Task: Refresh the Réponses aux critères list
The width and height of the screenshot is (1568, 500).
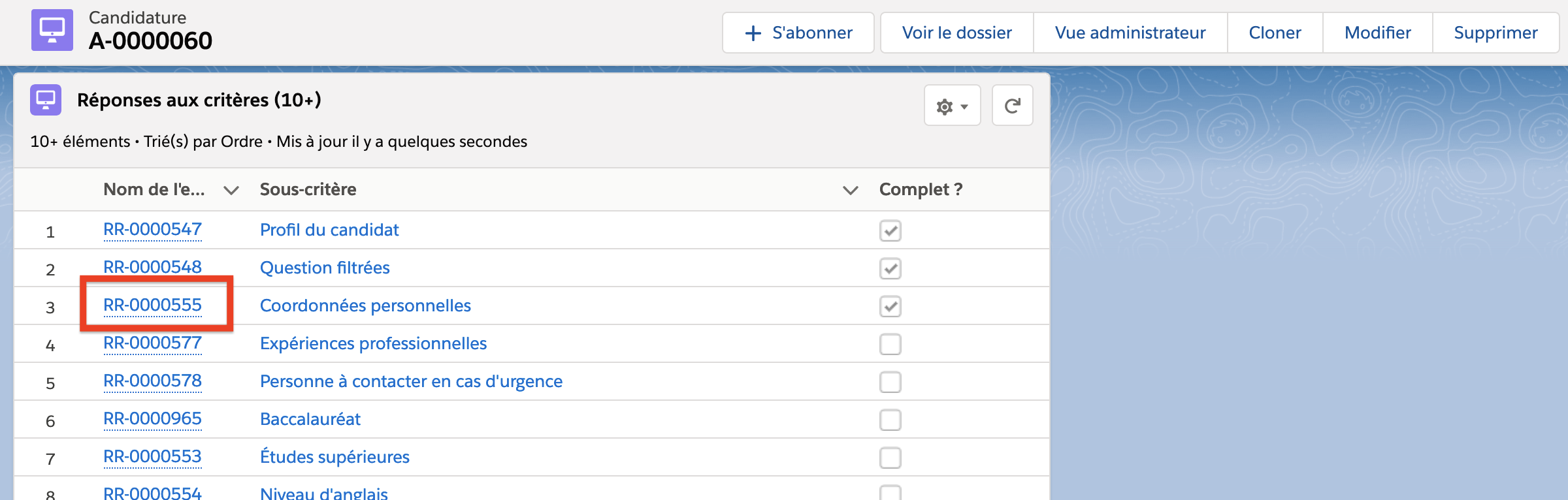Action: pos(1012,106)
